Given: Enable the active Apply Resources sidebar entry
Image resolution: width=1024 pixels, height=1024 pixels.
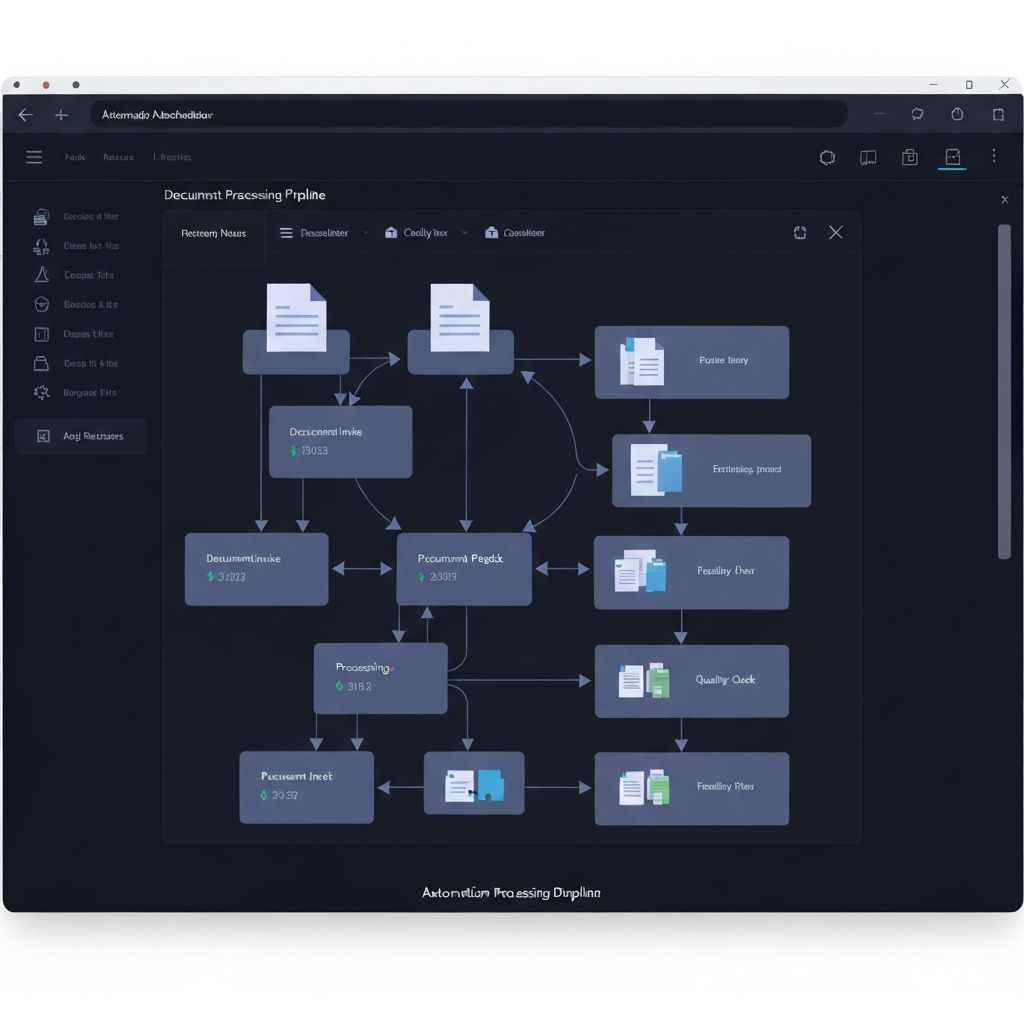Looking at the screenshot, I should tap(80, 436).
